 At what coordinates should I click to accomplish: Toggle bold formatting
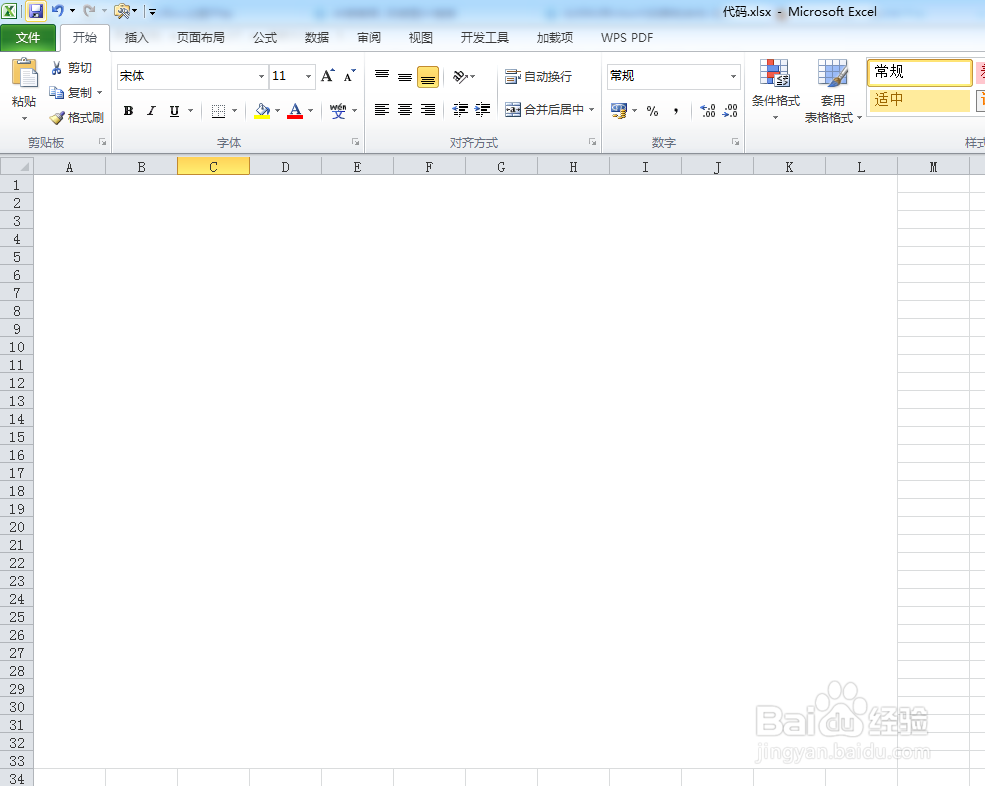pyautogui.click(x=128, y=111)
